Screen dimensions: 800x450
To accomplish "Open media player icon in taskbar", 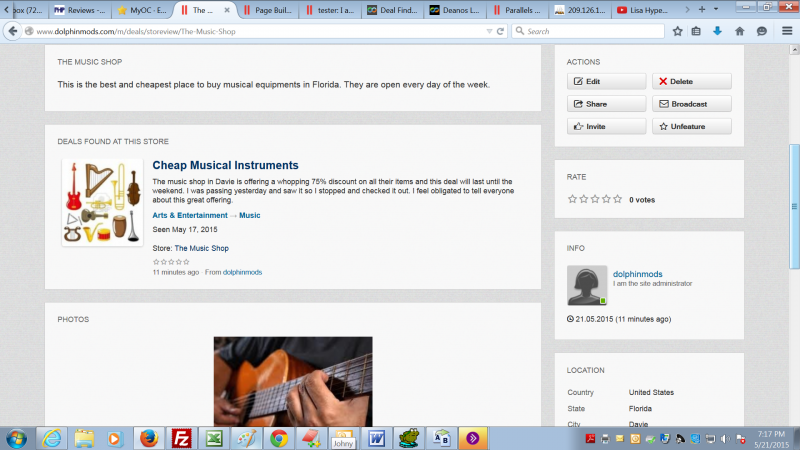I will [x=115, y=438].
